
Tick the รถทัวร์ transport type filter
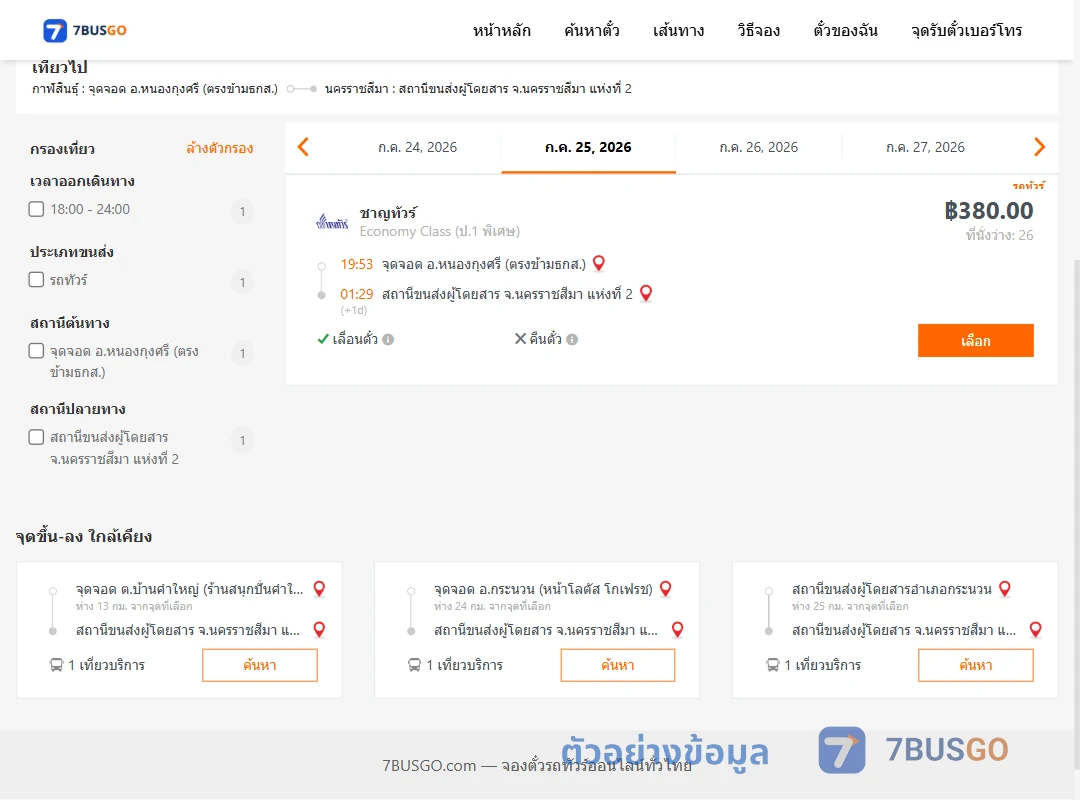(37, 279)
